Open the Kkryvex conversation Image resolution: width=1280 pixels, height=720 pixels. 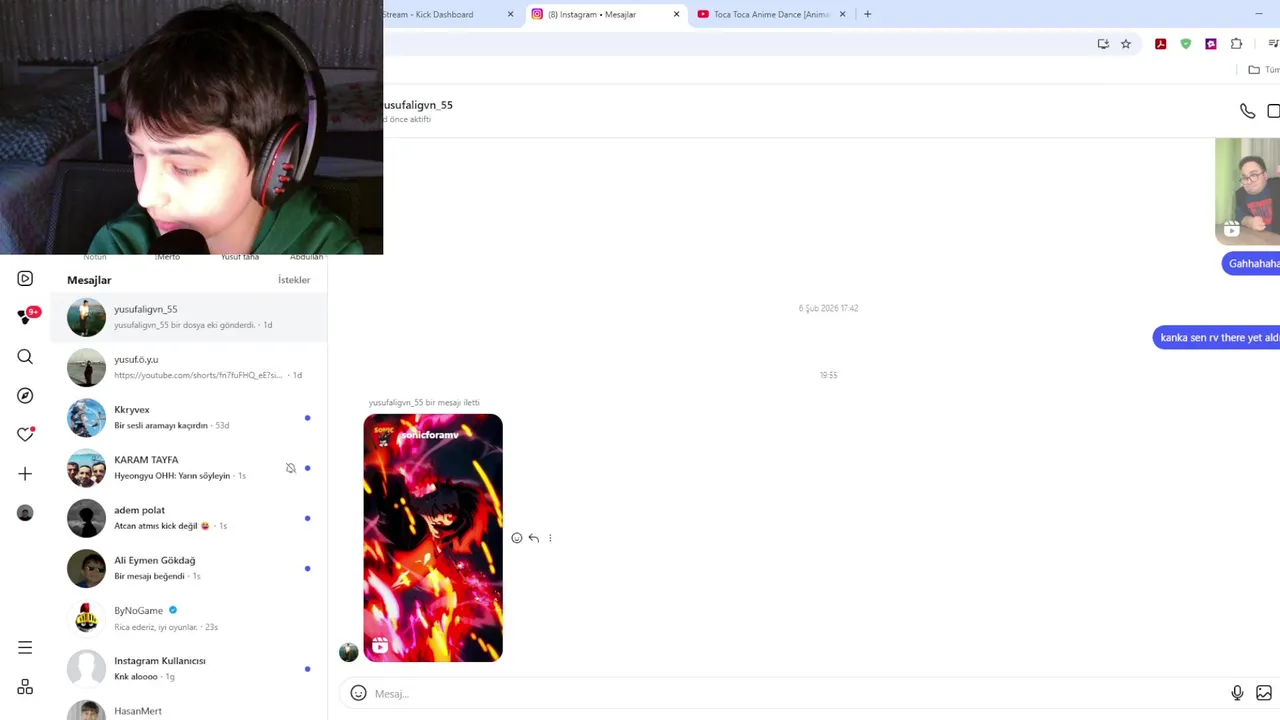tap(189, 417)
